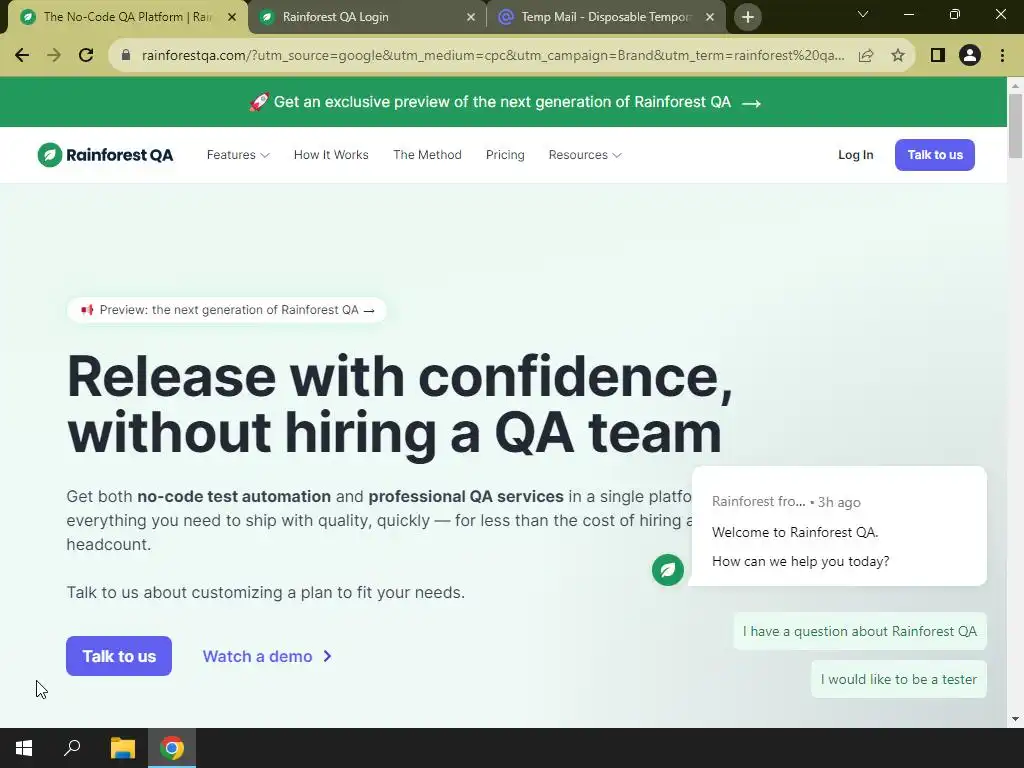The image size is (1024, 768).
Task: Click the arrow in the green banner
Action: 752,103
